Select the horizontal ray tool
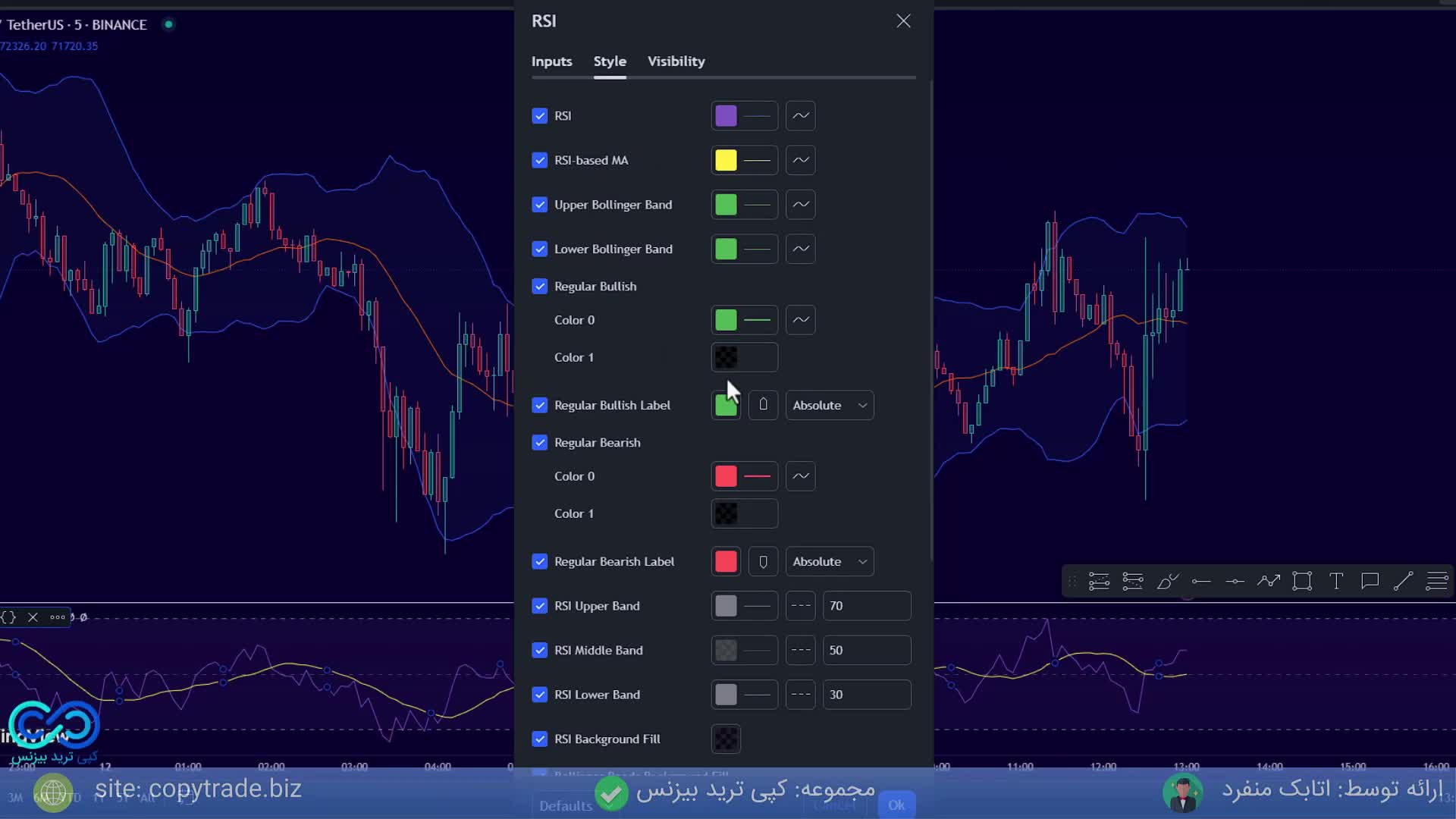Image resolution: width=1456 pixels, height=819 pixels. tap(1201, 582)
